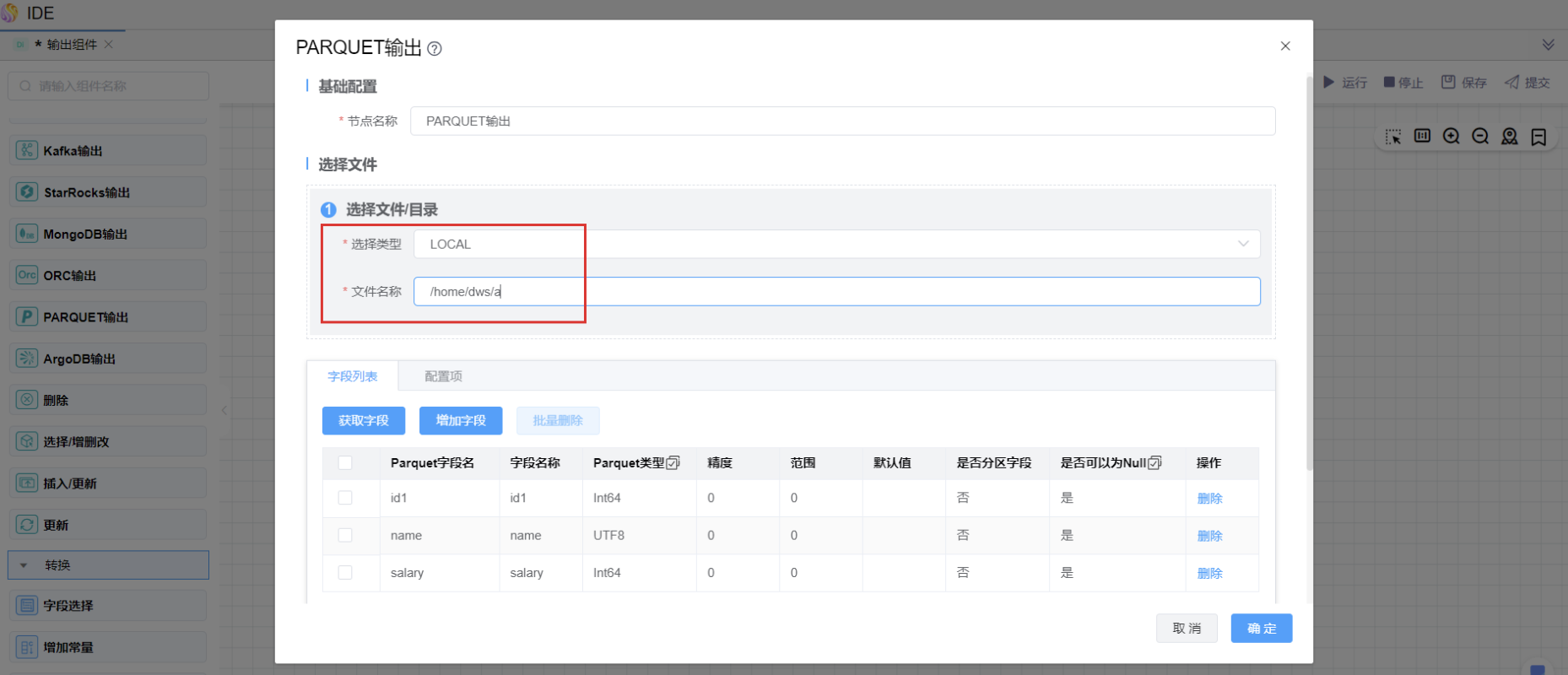
Task: Click the zoom in canvas icon
Action: 1451,137
